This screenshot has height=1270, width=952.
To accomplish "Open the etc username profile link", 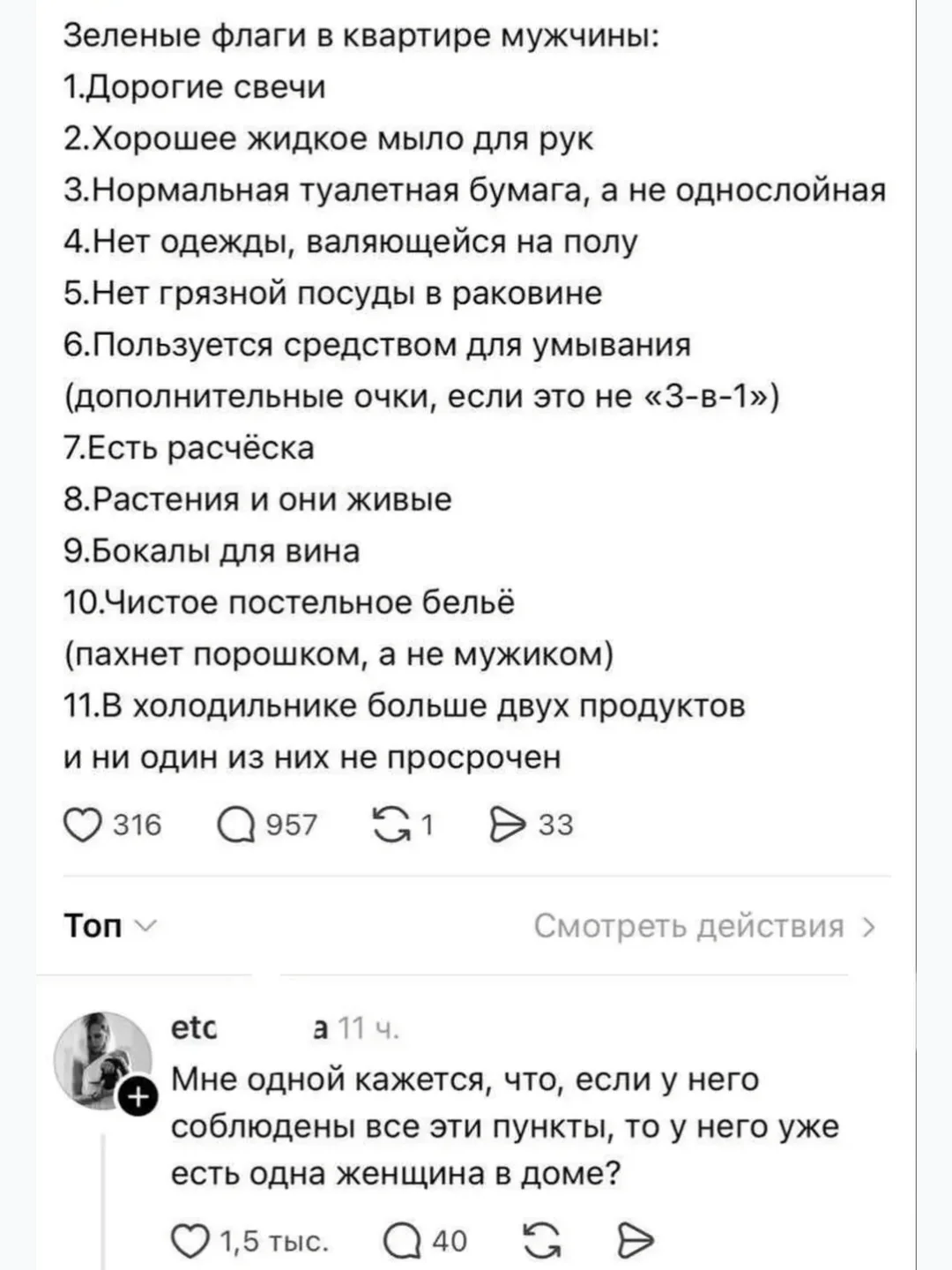I will [x=194, y=1027].
